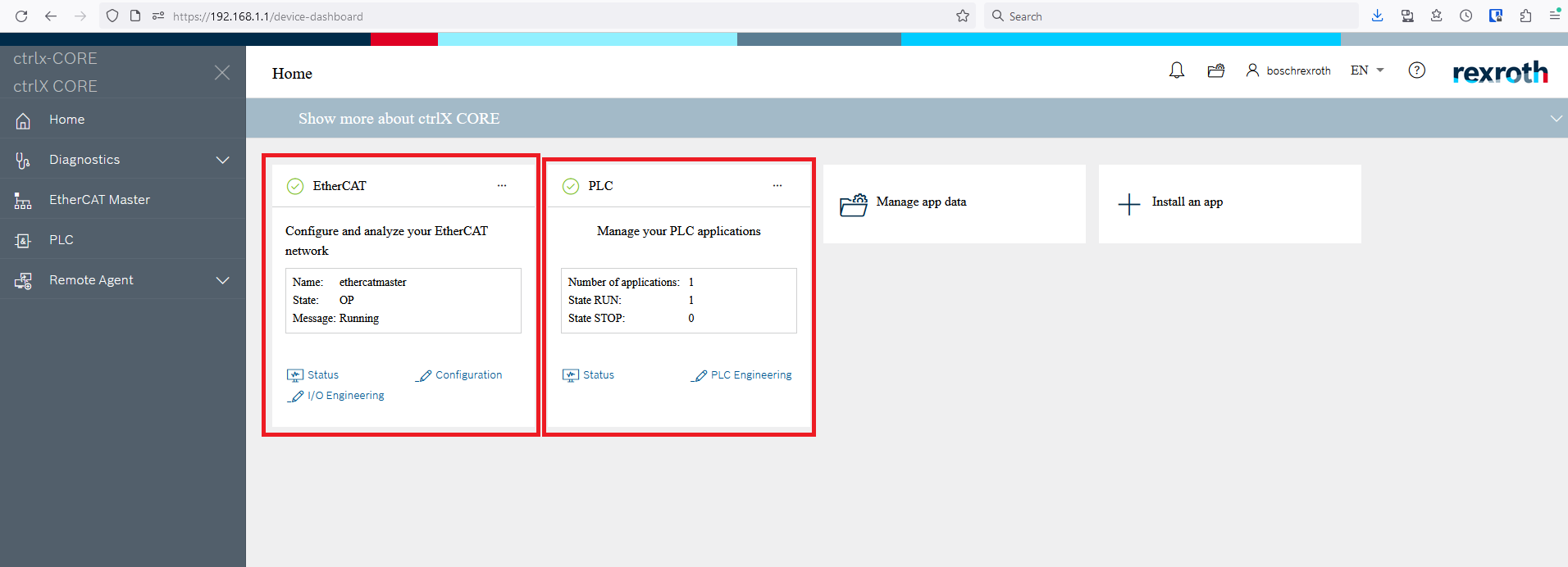Select PLC in the sidebar menu
The height and width of the screenshot is (567, 1568).
tap(62, 240)
